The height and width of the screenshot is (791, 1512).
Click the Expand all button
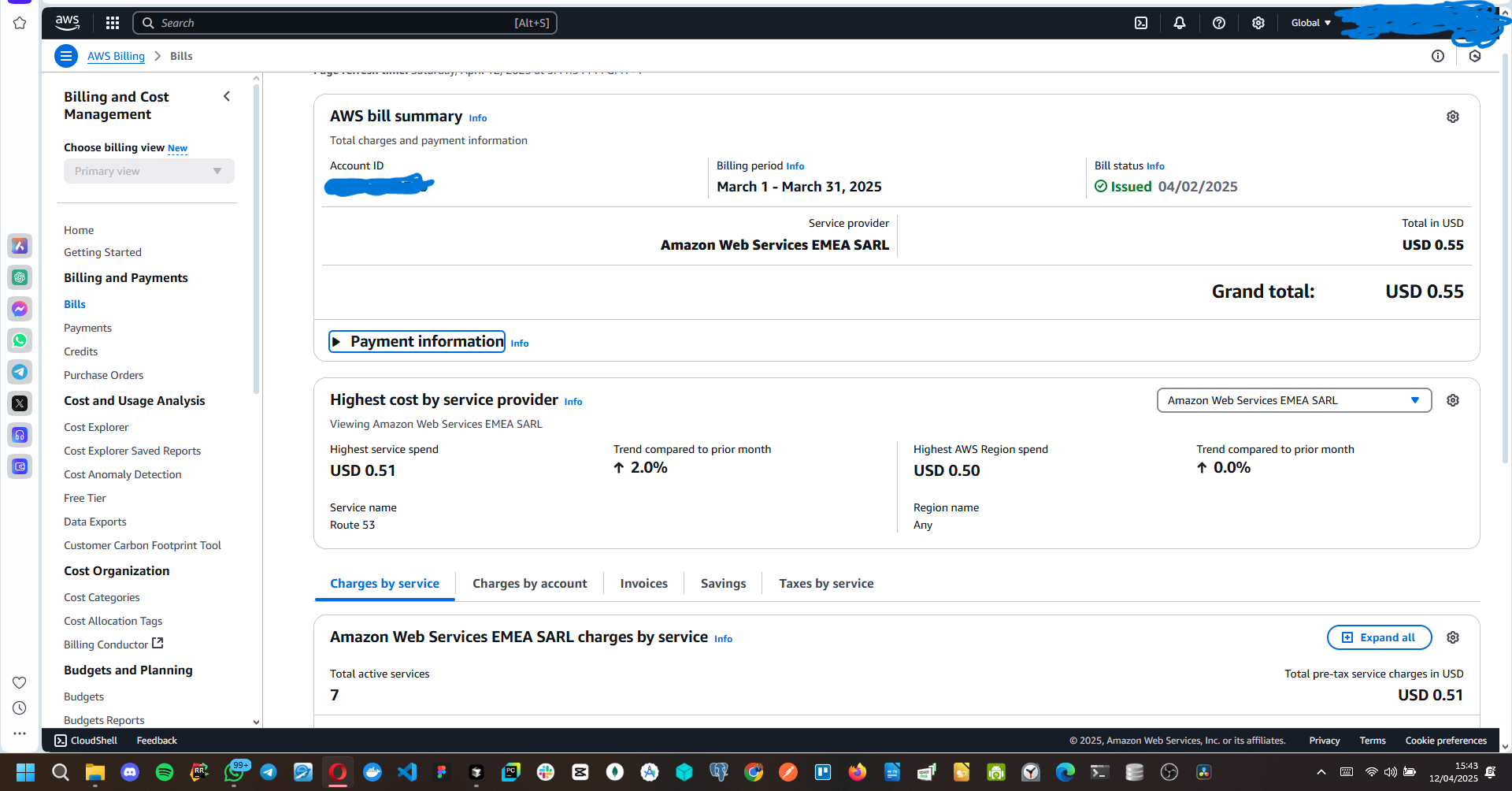coord(1379,637)
